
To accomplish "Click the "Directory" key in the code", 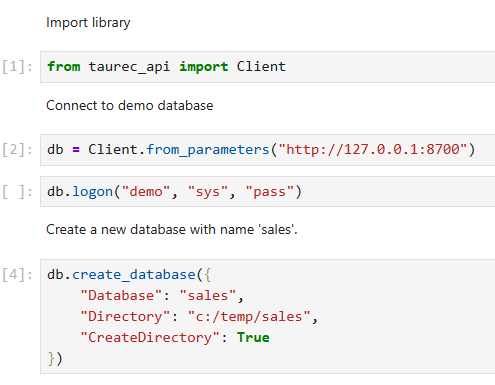I will tap(125, 317).
